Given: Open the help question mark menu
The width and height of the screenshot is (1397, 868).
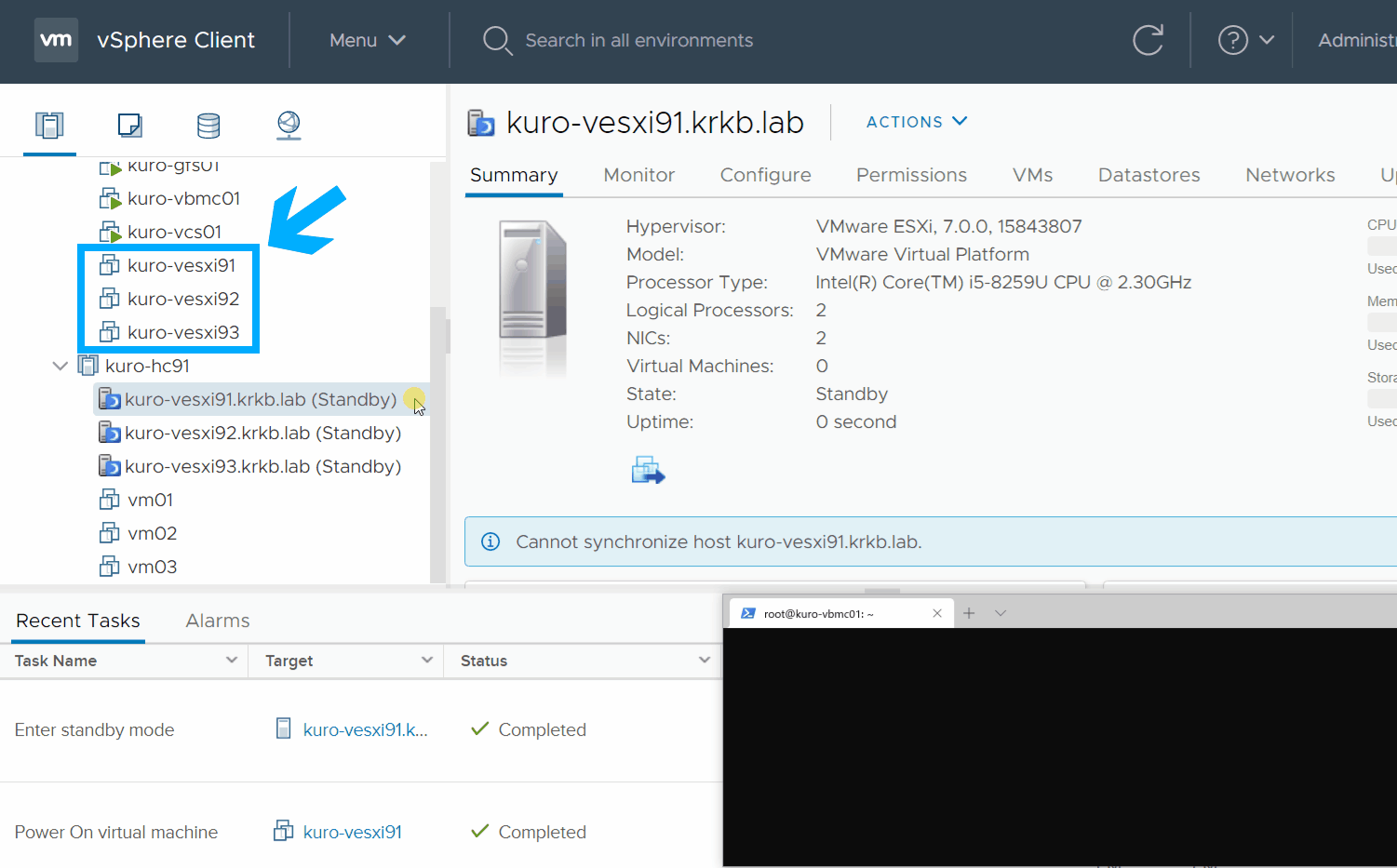Looking at the screenshot, I should [x=1245, y=40].
